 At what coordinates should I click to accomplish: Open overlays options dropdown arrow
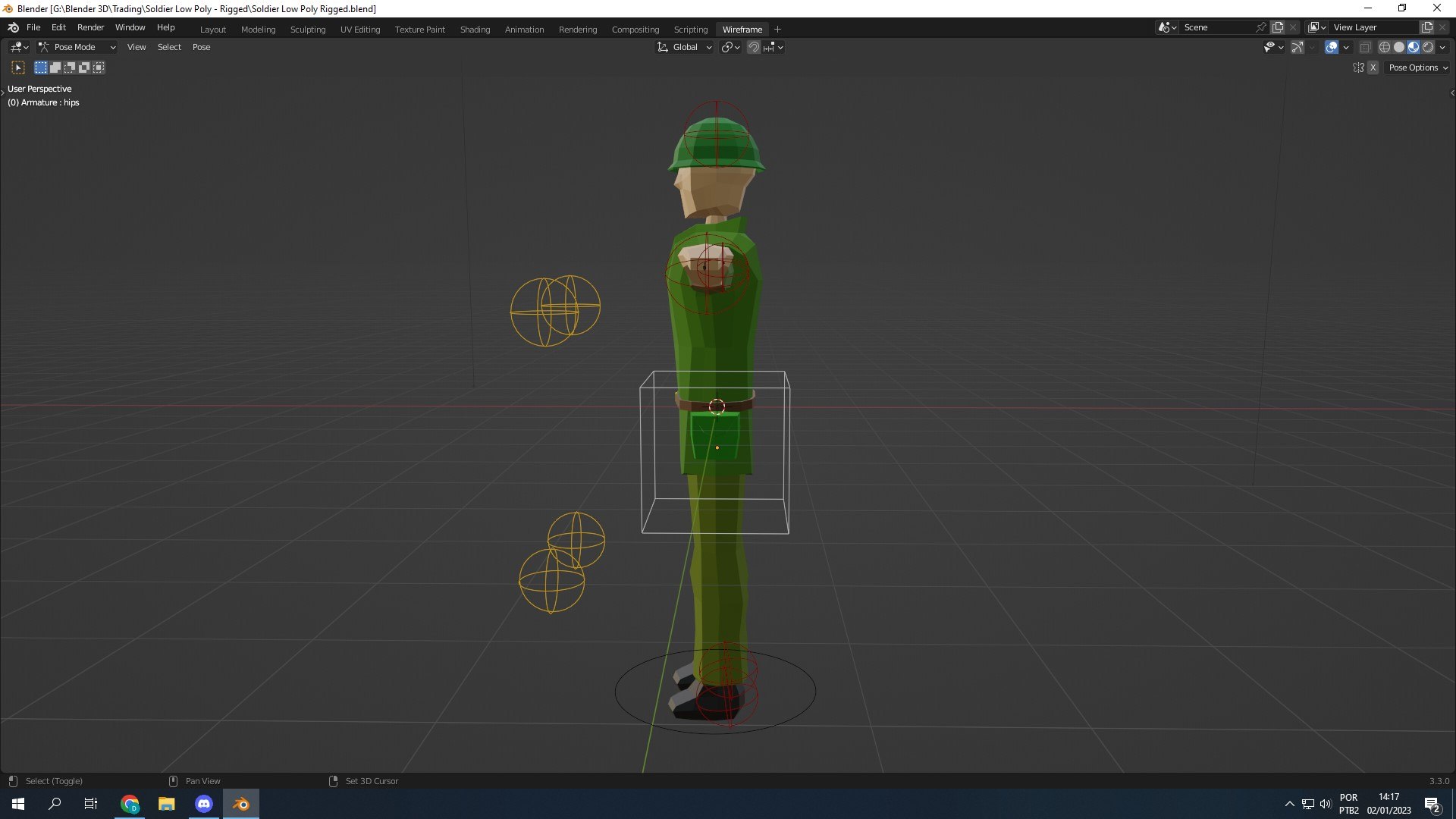point(1347,47)
